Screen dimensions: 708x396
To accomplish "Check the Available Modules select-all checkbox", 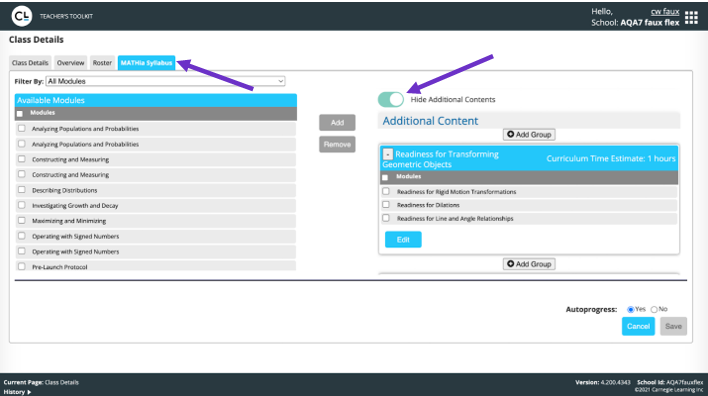I will [19, 114].
